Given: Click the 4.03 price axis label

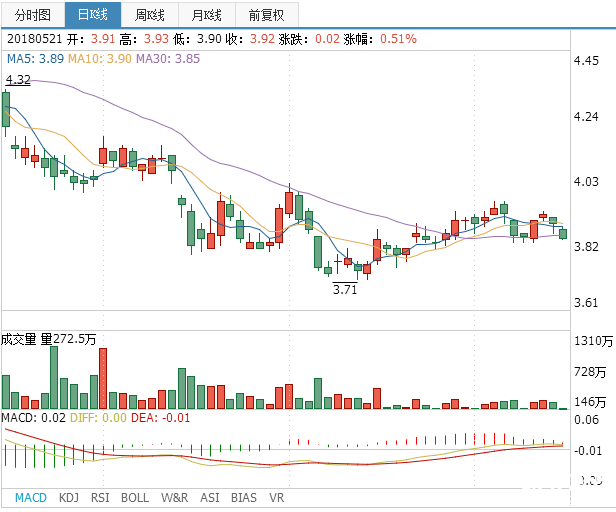Looking at the screenshot, I should tap(586, 182).
